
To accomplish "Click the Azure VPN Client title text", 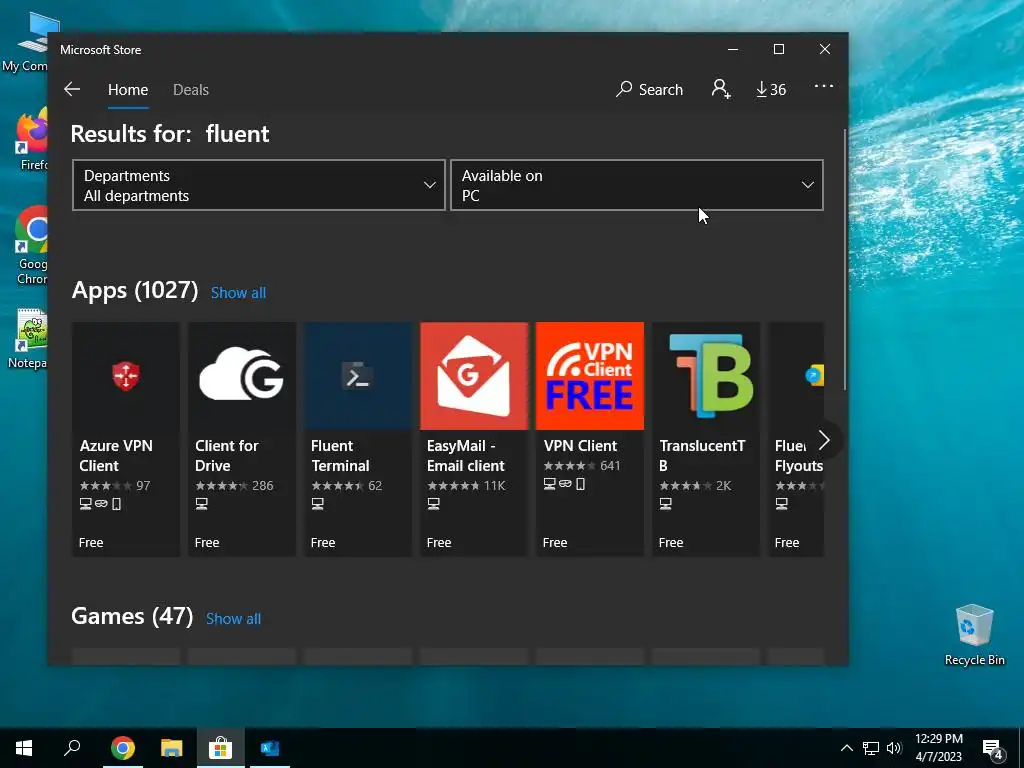I will 116,456.
